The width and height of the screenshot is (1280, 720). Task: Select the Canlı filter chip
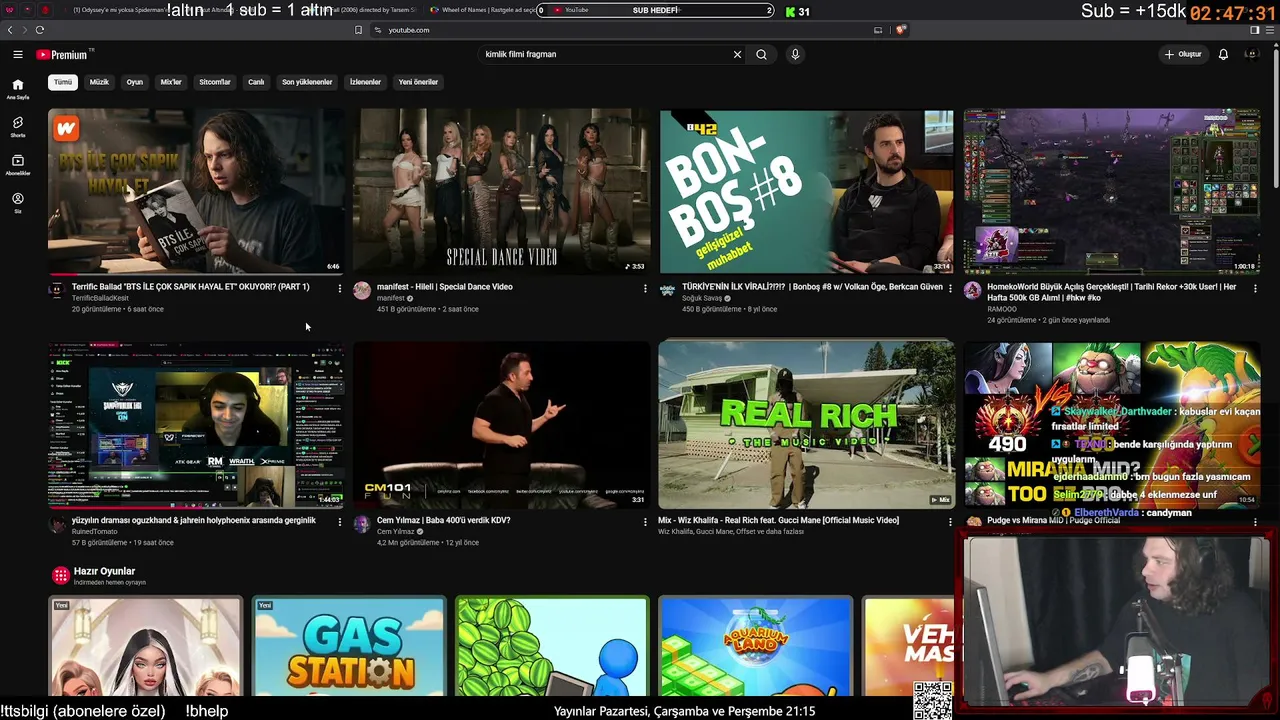tap(256, 82)
